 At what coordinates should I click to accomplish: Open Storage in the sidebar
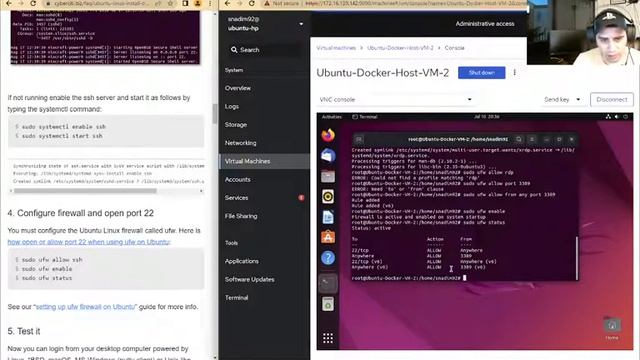click(236, 125)
